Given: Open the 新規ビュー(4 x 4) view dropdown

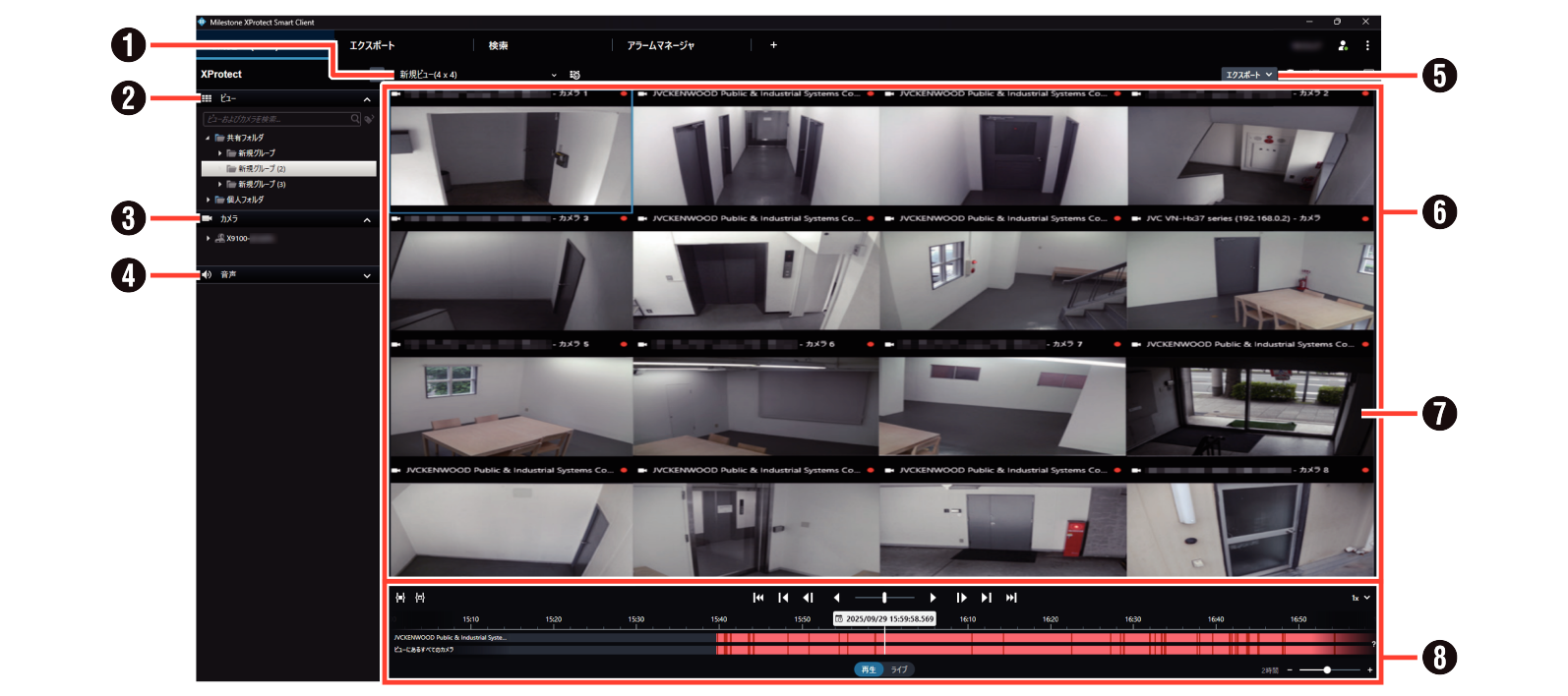Looking at the screenshot, I should [x=477, y=75].
